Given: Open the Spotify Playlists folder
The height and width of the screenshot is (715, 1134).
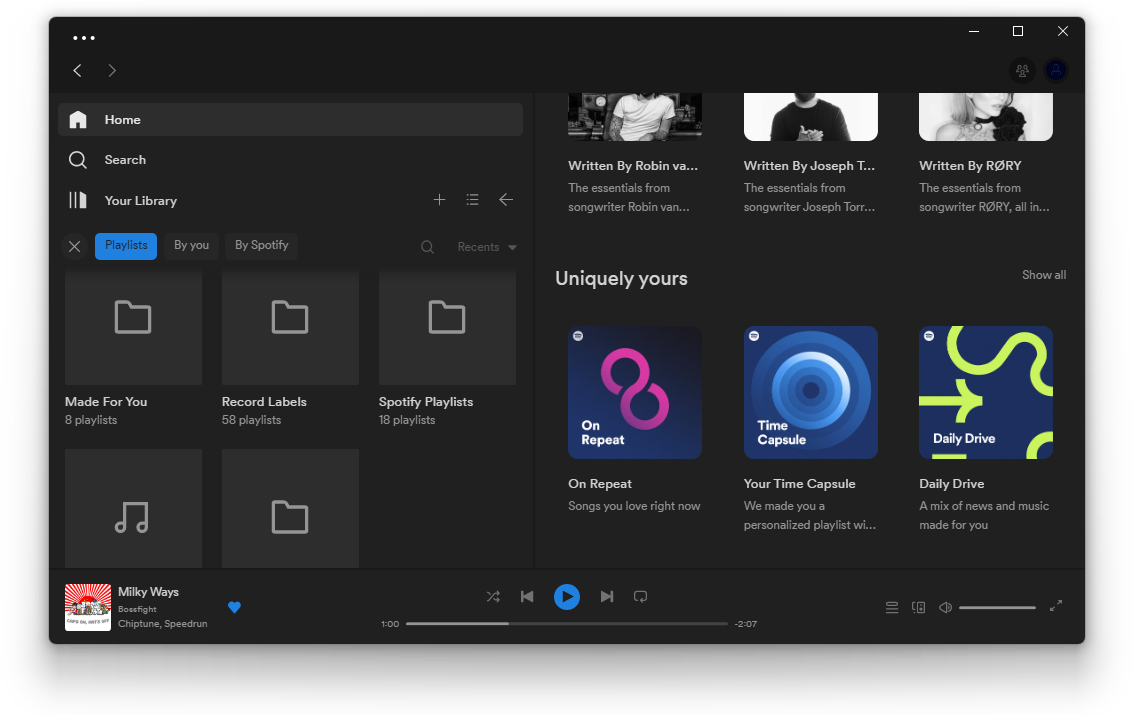Looking at the screenshot, I should tap(447, 327).
